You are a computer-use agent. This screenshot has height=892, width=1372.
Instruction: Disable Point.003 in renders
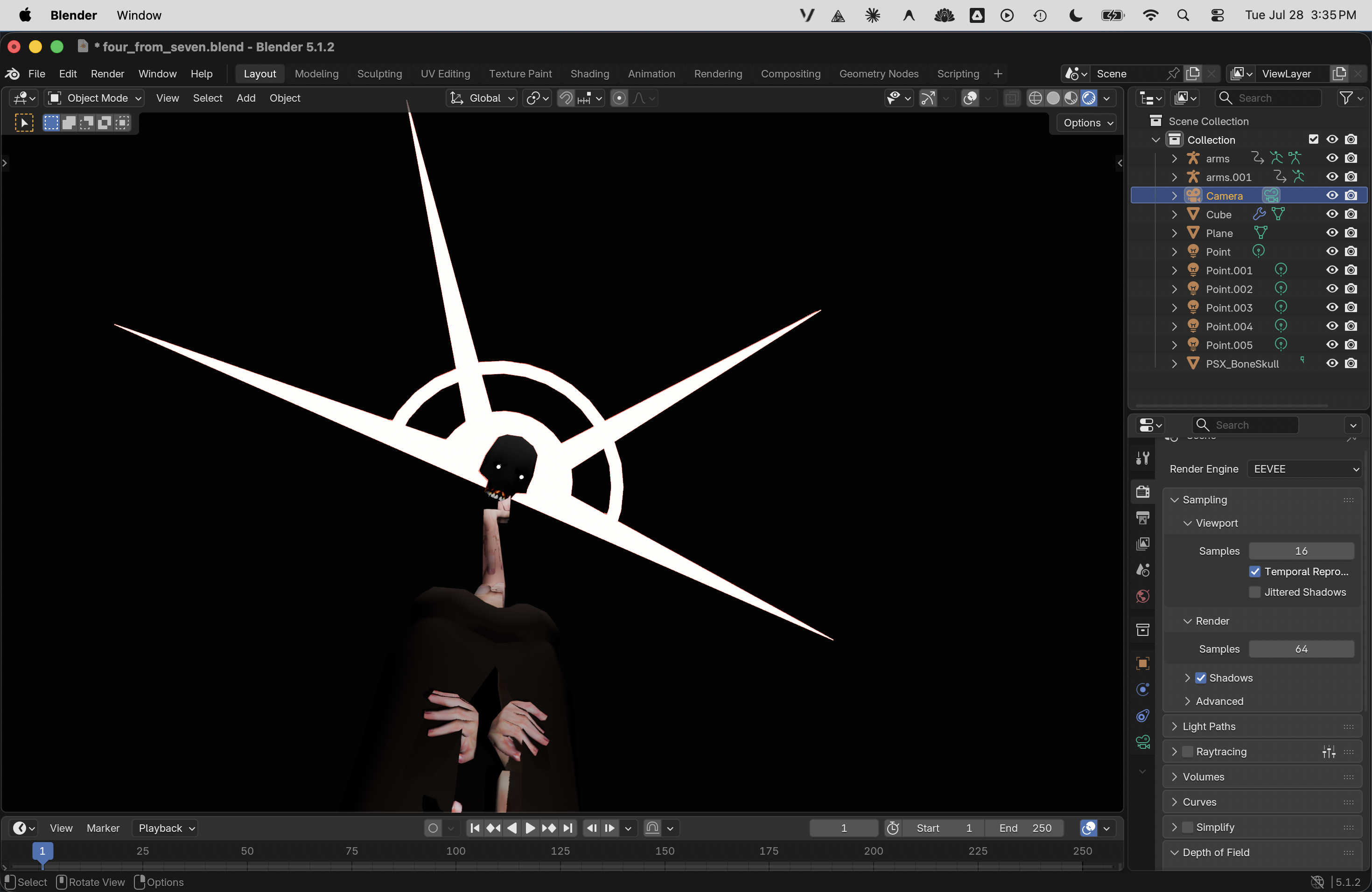pos(1351,308)
